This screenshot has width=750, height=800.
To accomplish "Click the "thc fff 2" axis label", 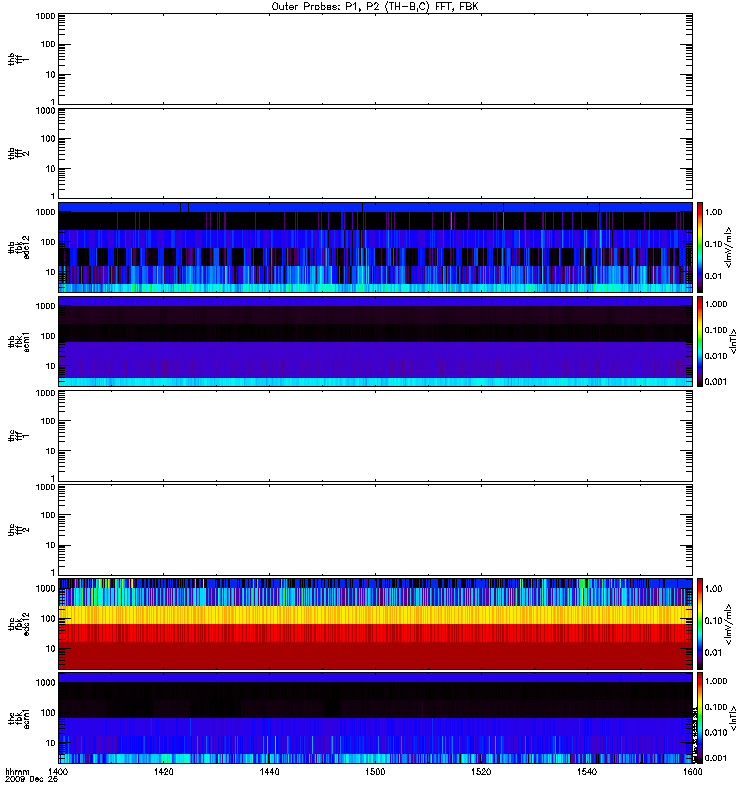I will click(x=18, y=530).
